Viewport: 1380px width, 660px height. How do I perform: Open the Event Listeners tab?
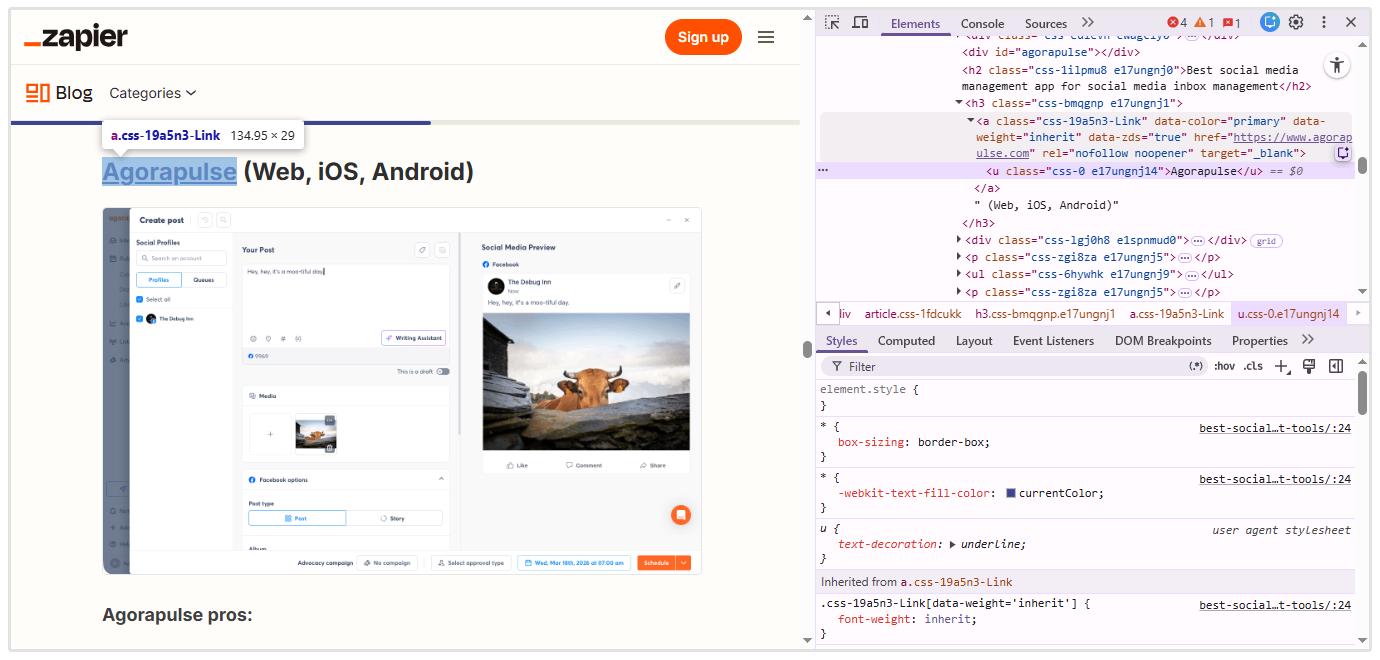click(1054, 341)
